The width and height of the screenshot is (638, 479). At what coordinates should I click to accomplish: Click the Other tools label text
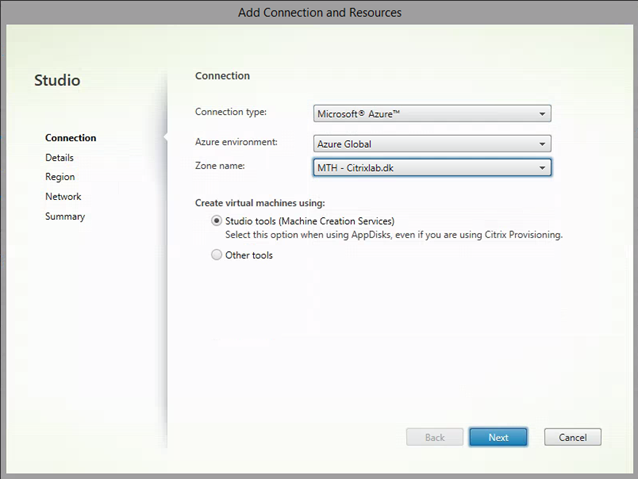tap(249, 255)
